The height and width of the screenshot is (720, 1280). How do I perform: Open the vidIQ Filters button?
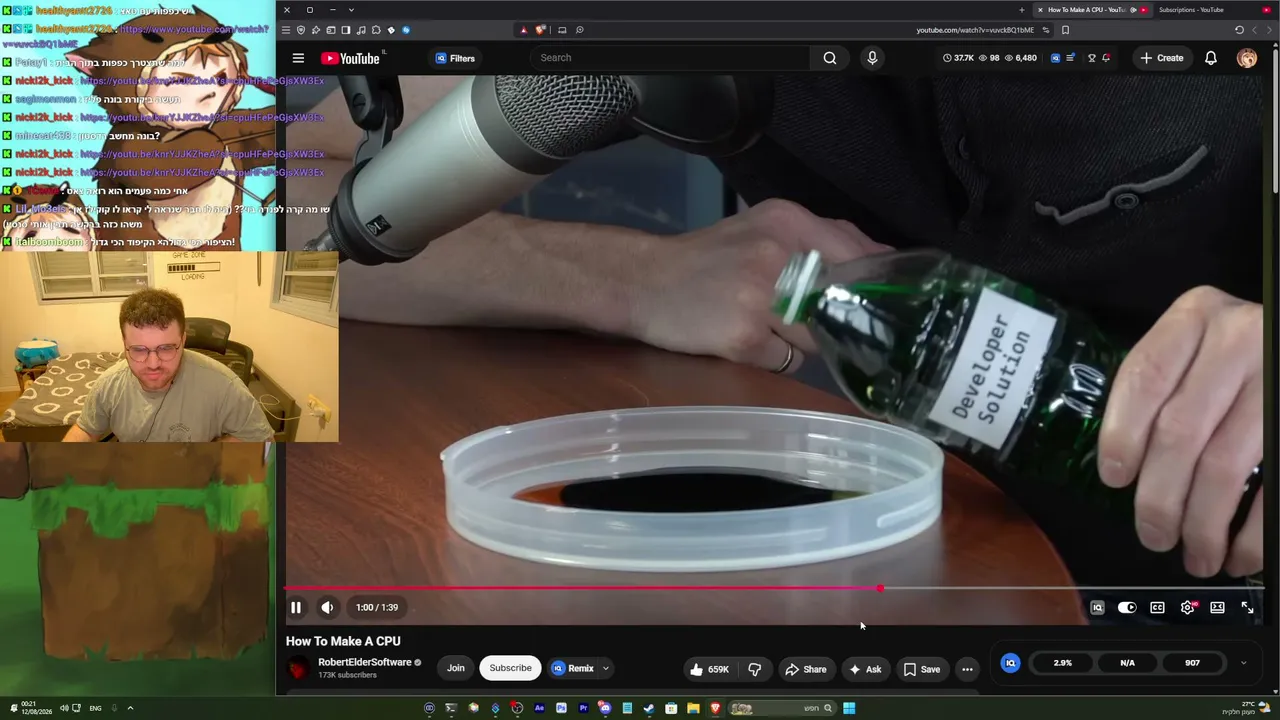(x=455, y=58)
